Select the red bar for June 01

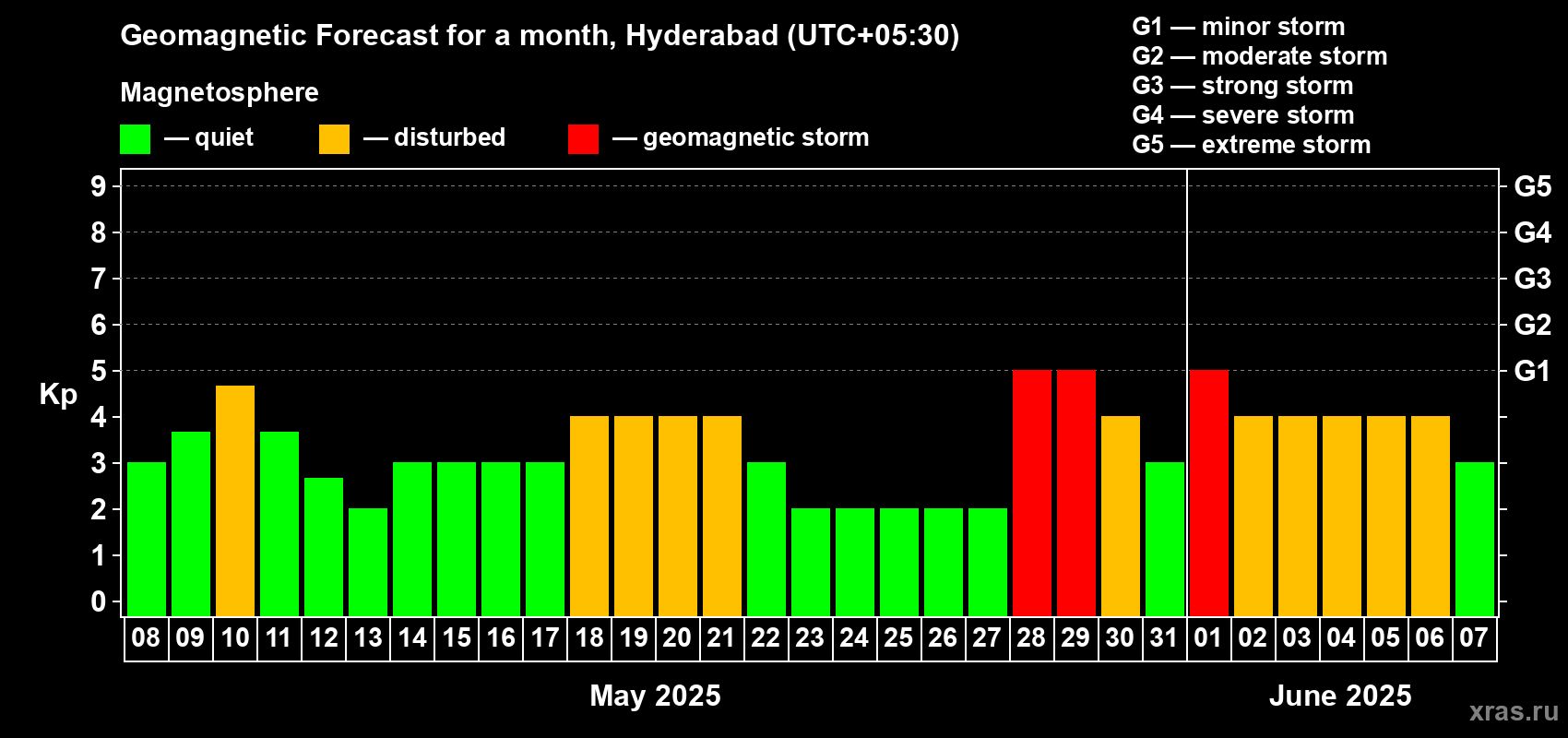1209,494
